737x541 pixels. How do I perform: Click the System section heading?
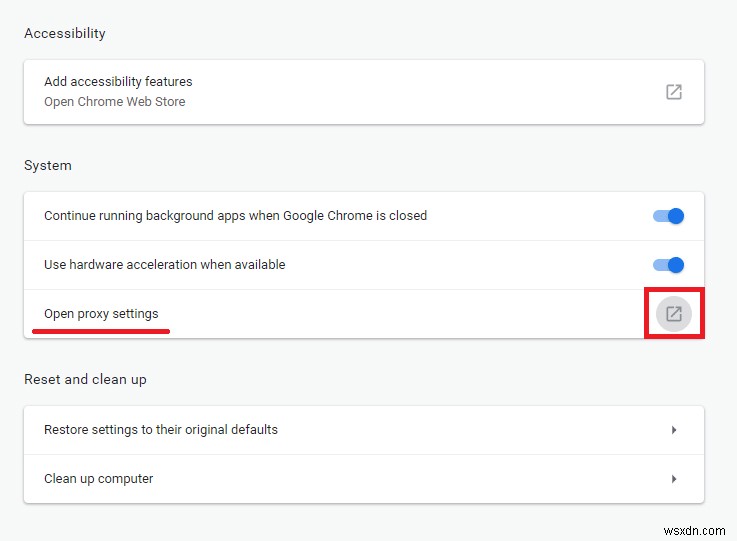click(x=48, y=165)
